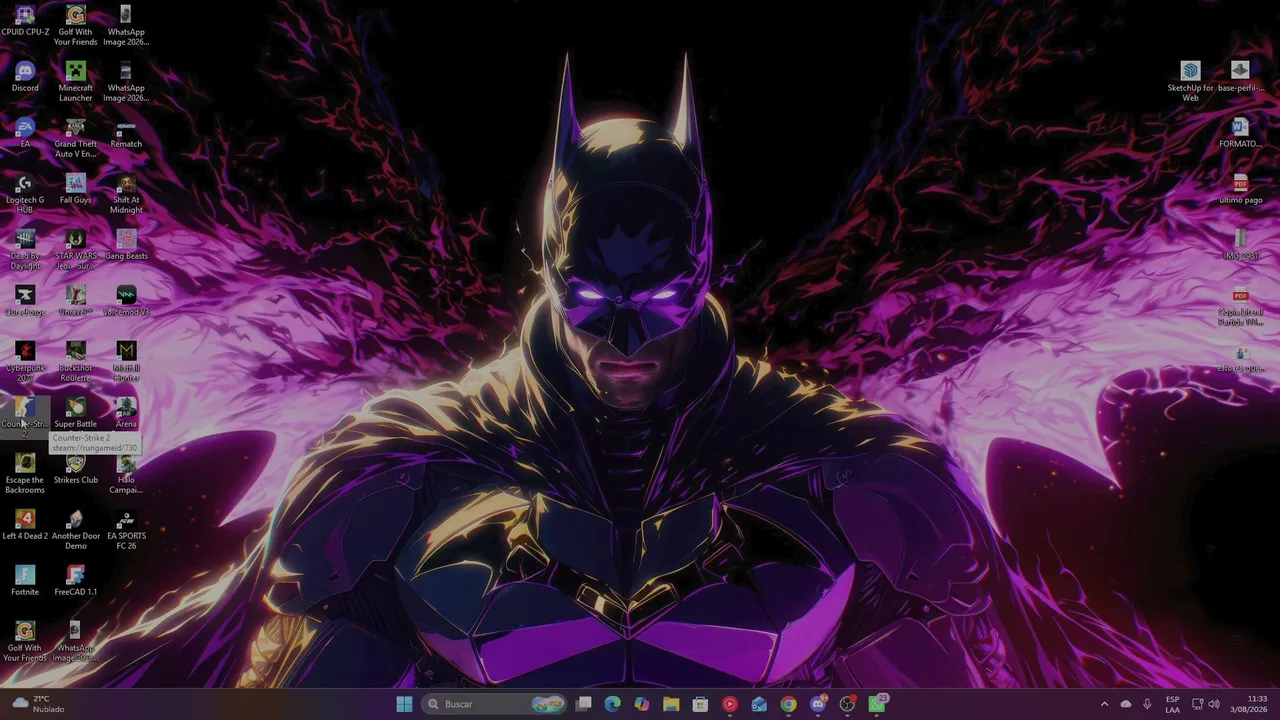Select the Voicemod V3 desktop shortcut
1280x720 pixels.
click(126, 302)
